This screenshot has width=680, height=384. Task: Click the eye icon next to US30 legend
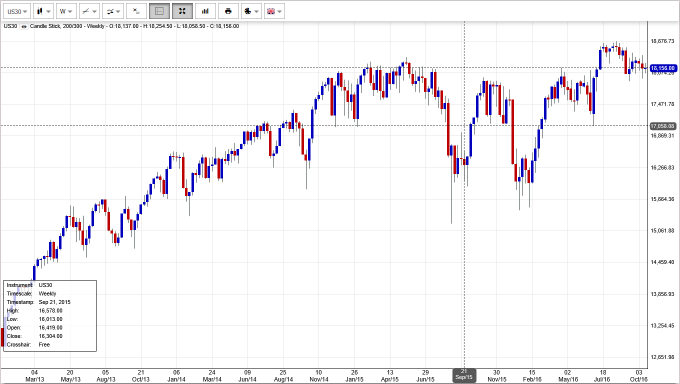[x=24, y=26]
